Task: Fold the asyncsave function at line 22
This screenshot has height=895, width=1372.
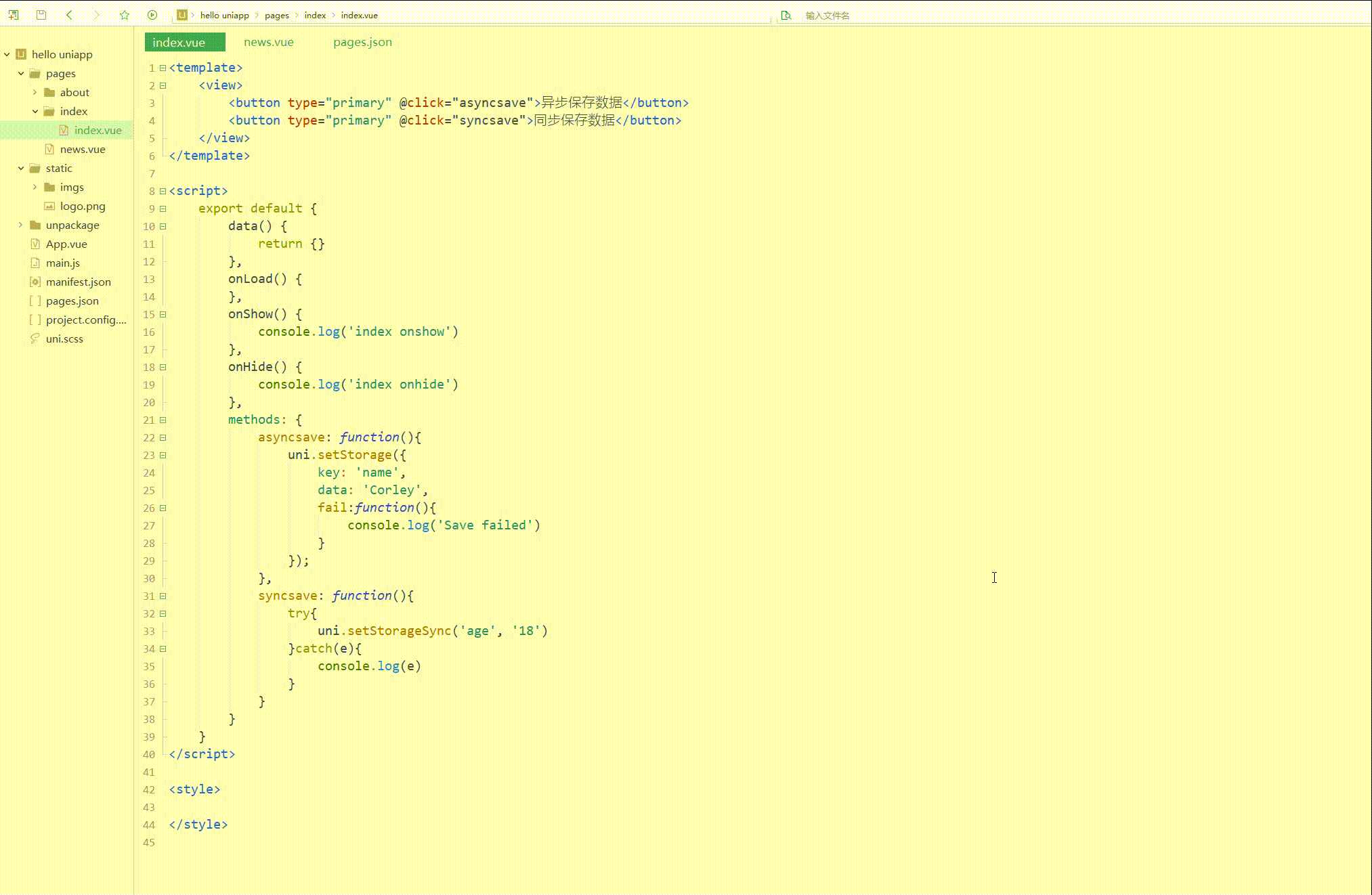Action: pos(163,437)
